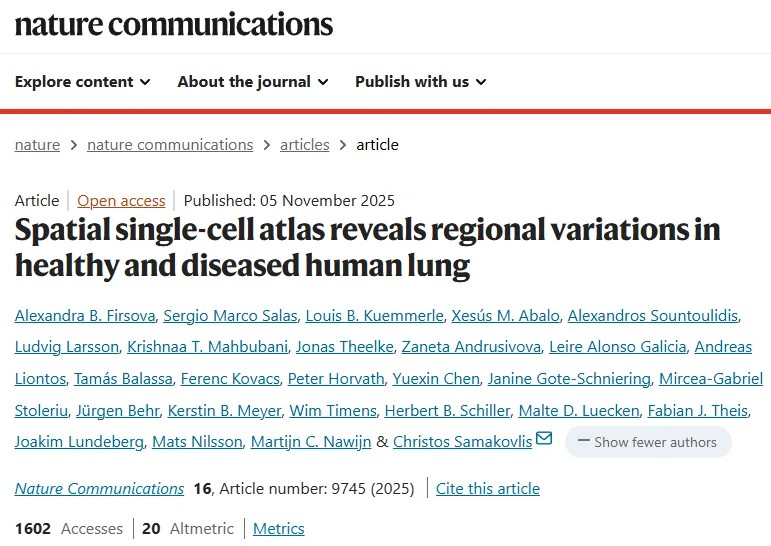
Task: Expand the Explore content menu
Action: 83,82
